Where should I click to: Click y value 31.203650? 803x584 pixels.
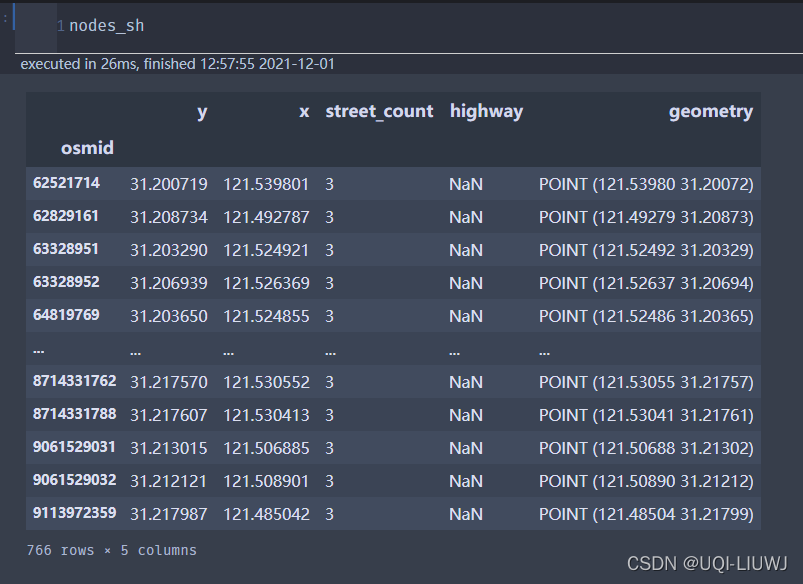pos(168,316)
